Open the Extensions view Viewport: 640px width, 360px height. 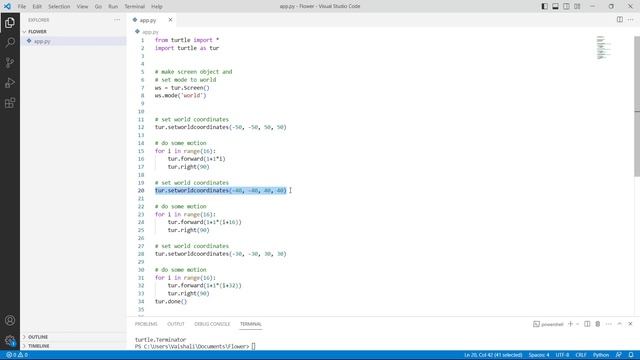pyautogui.click(x=10, y=102)
